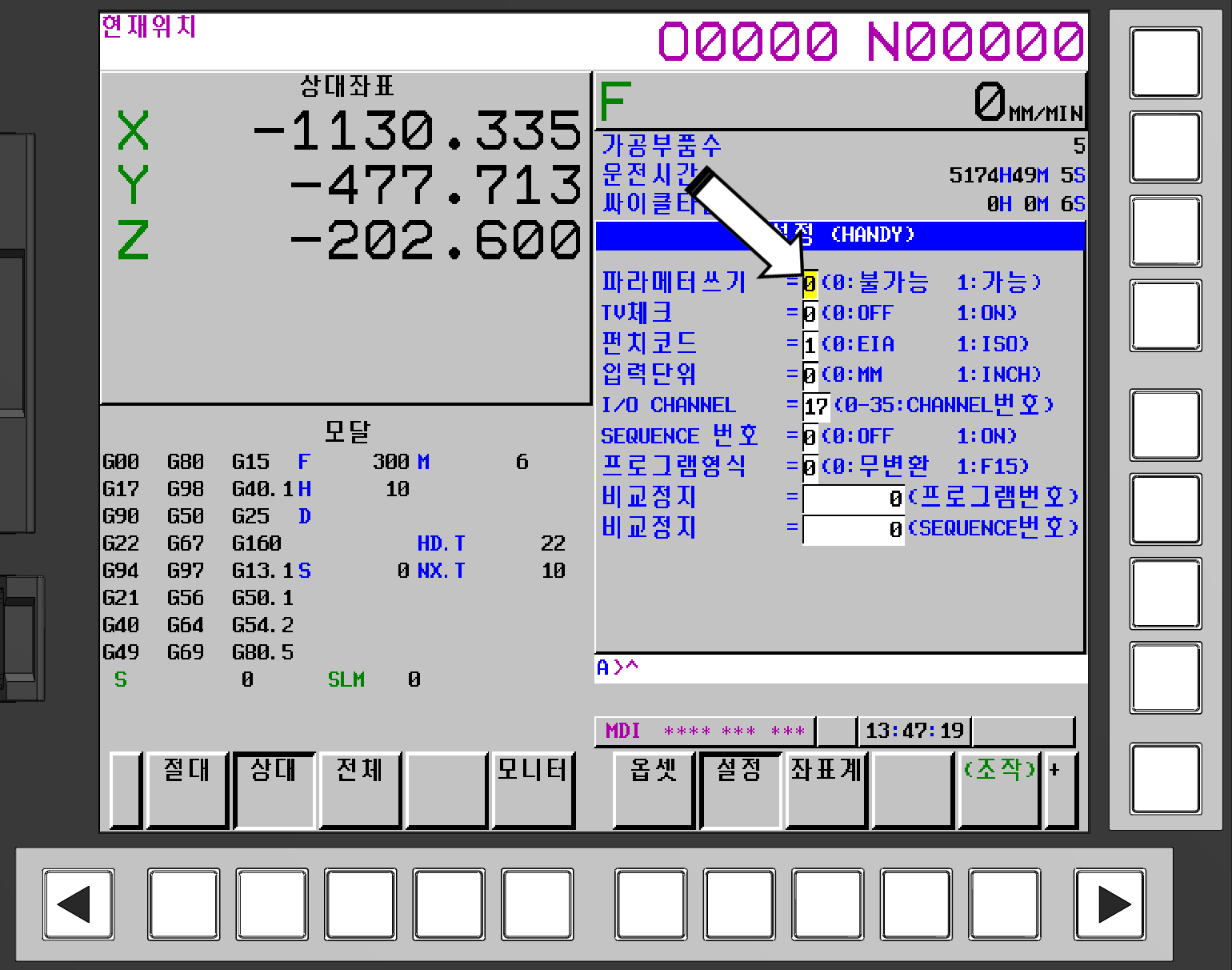1232x970 pixels.
Task: Select the 펀치코드 value field showing 1
Action: [x=810, y=345]
